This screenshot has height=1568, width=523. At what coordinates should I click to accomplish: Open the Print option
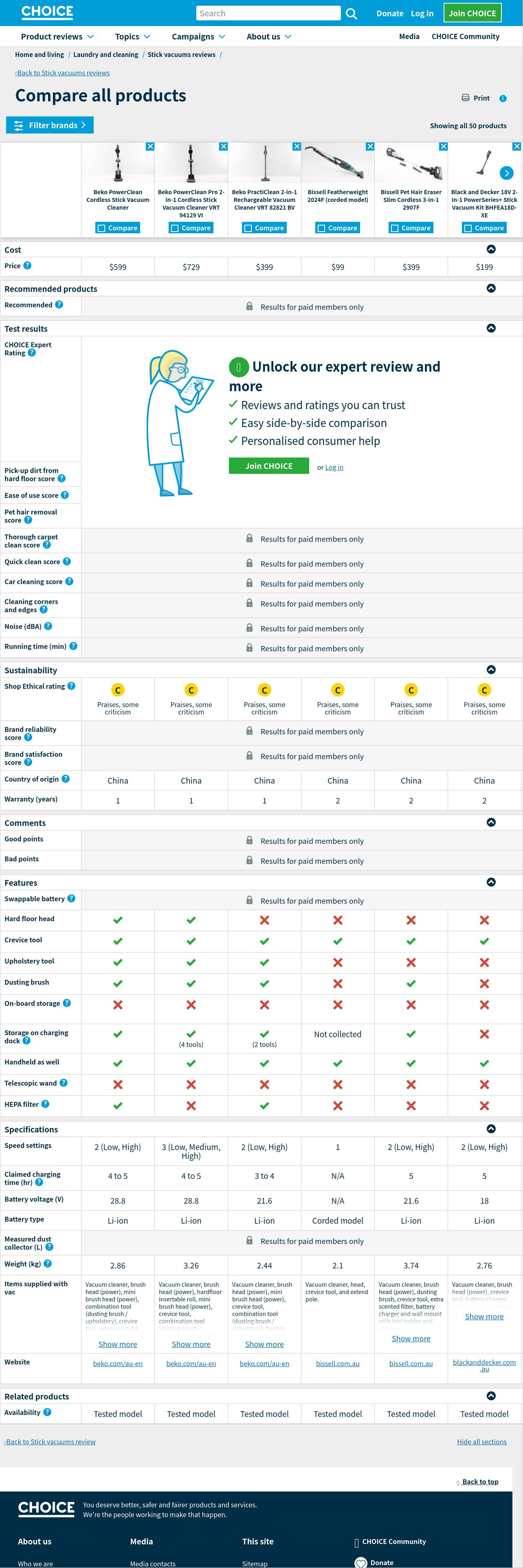[x=475, y=98]
